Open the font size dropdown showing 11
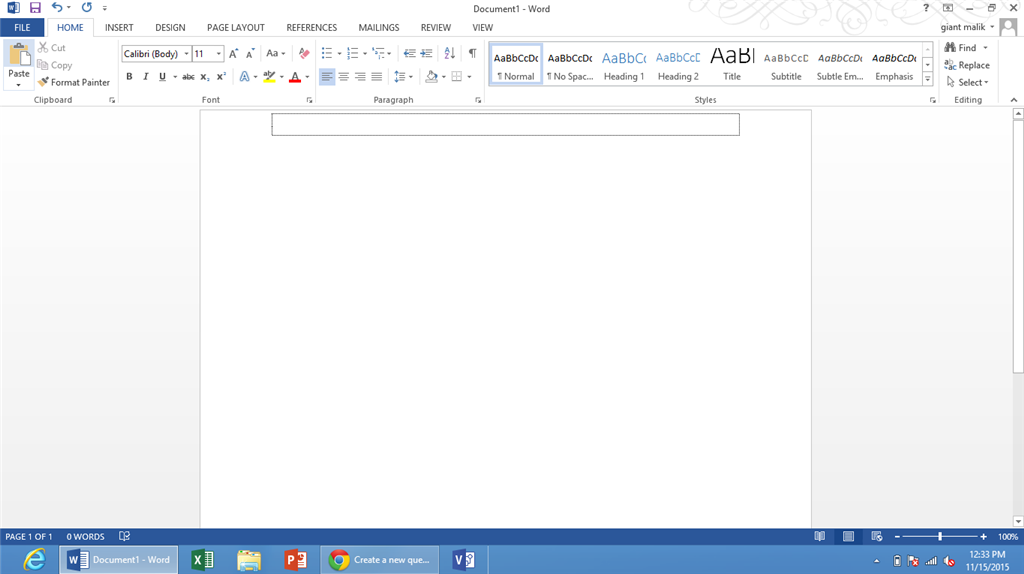1024x574 pixels. point(218,54)
